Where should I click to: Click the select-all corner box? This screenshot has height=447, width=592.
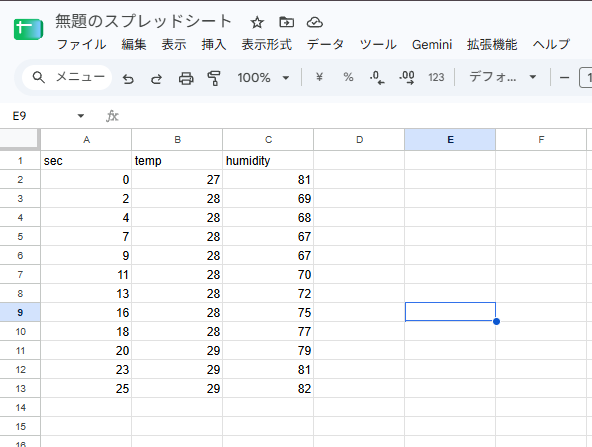point(20,139)
